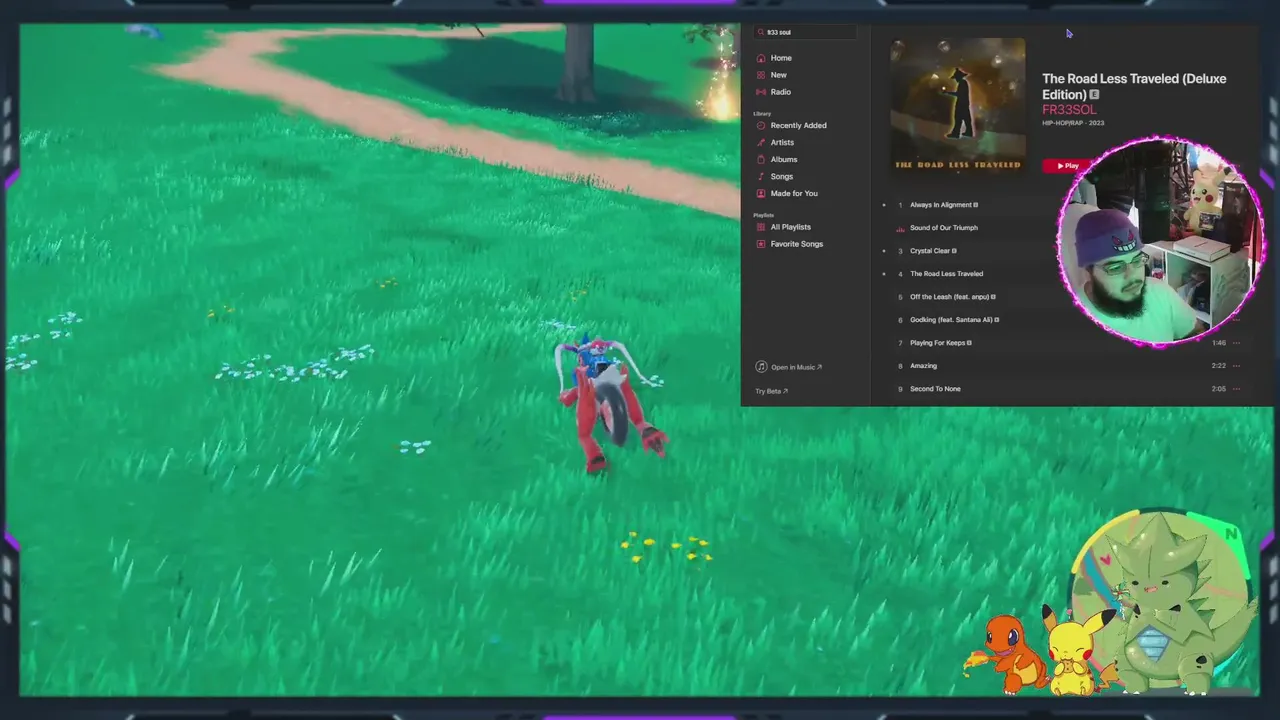Screen dimensions: 1280x720
Task: Select Albums in the Library
Action: [784, 159]
